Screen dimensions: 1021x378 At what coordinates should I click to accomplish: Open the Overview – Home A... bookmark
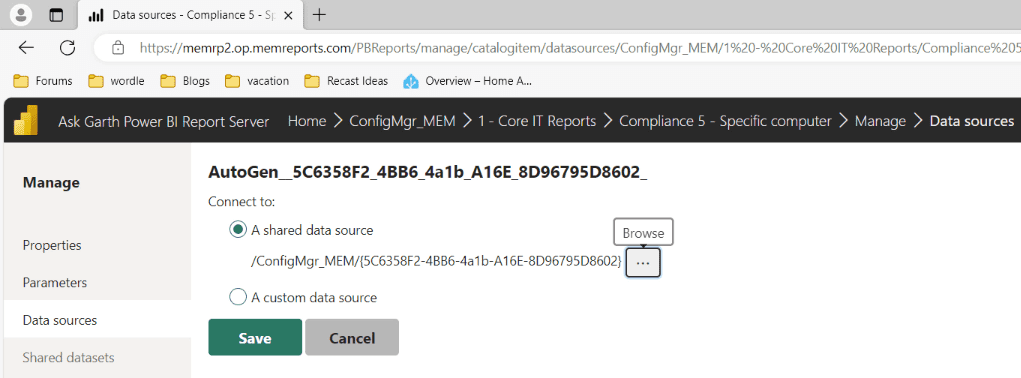tap(468, 81)
